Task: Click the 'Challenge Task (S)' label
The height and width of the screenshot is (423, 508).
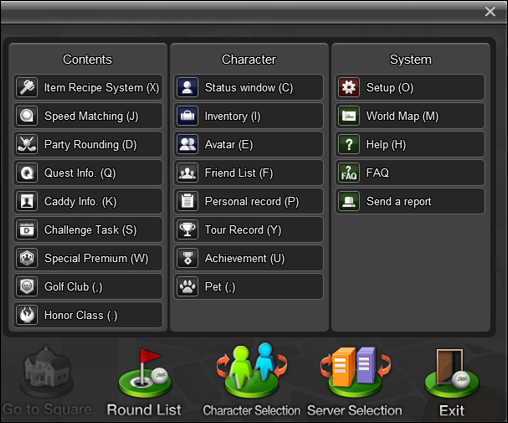Action: pos(90,230)
